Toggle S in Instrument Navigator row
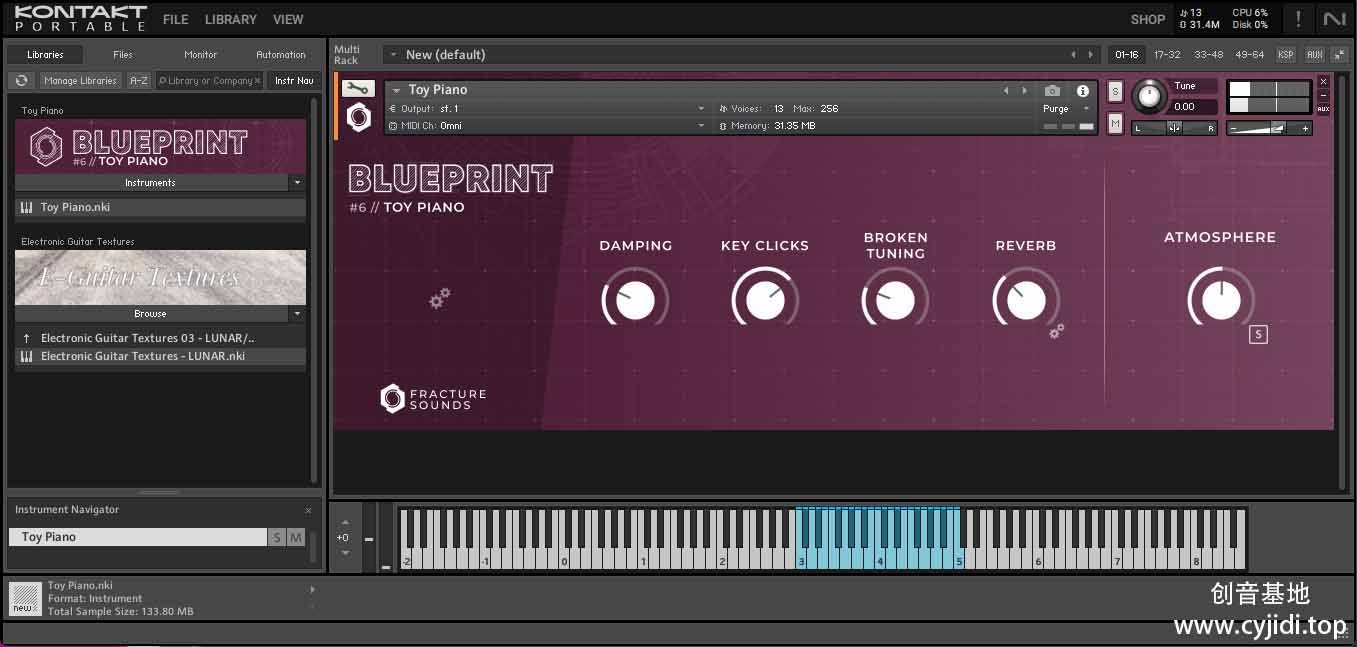This screenshot has width=1357, height=647. coord(277,537)
